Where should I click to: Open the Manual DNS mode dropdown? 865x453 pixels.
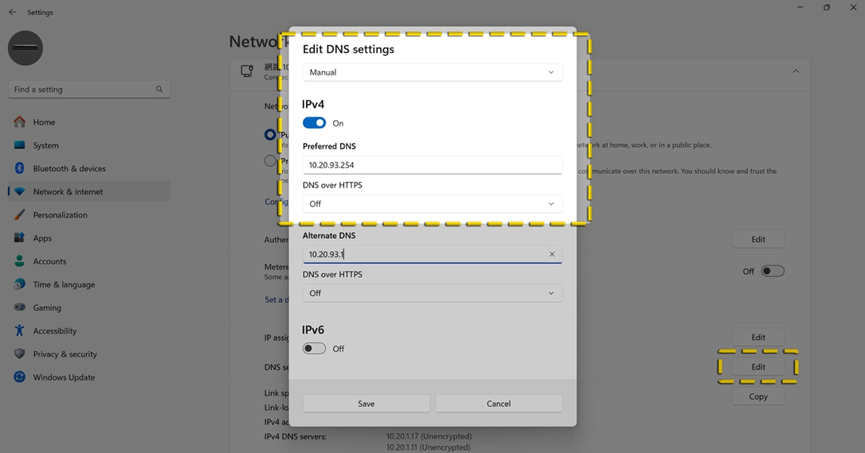[x=432, y=72]
